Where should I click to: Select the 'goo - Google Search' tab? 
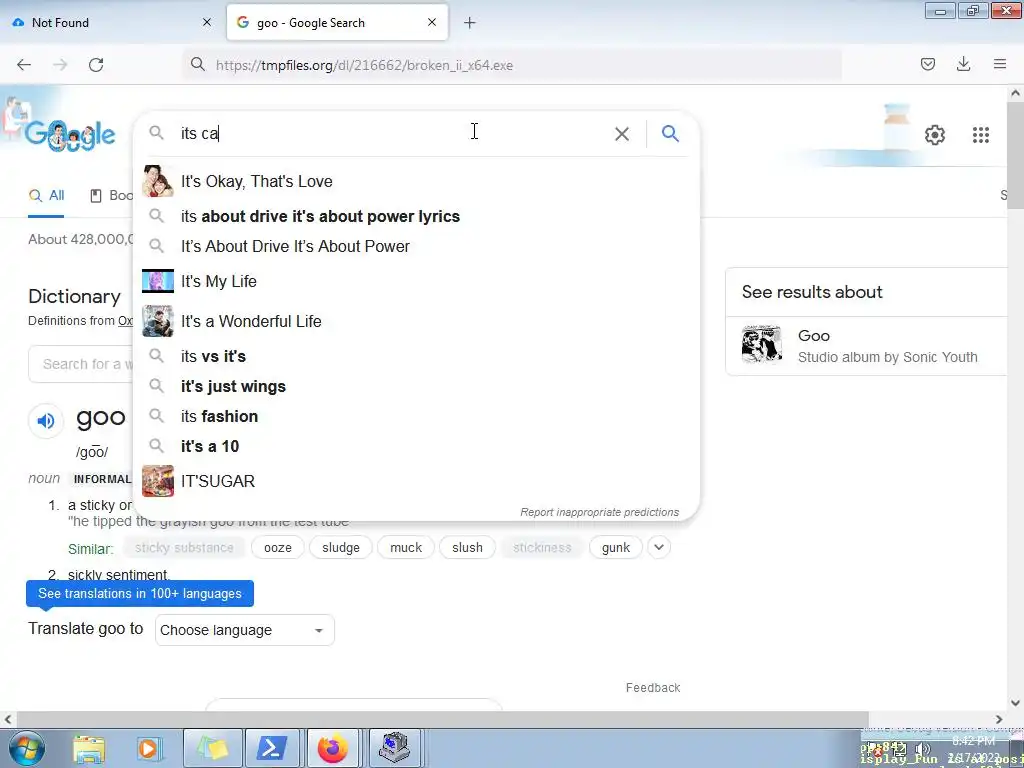point(337,22)
